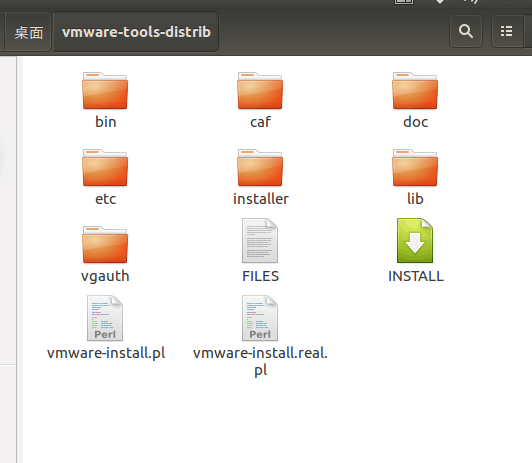Viewport: 532px width, 463px height.
Task: Click the 'installer' folder name label
Action: (261, 199)
